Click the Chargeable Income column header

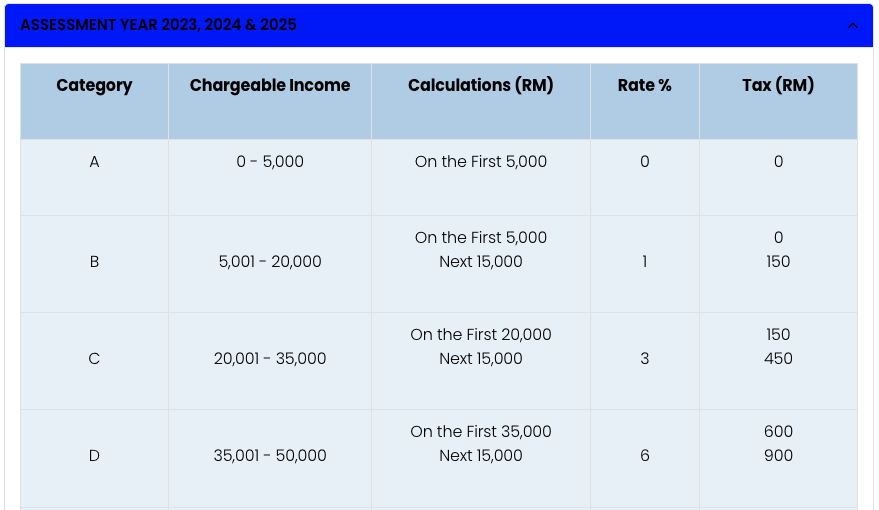[270, 86]
